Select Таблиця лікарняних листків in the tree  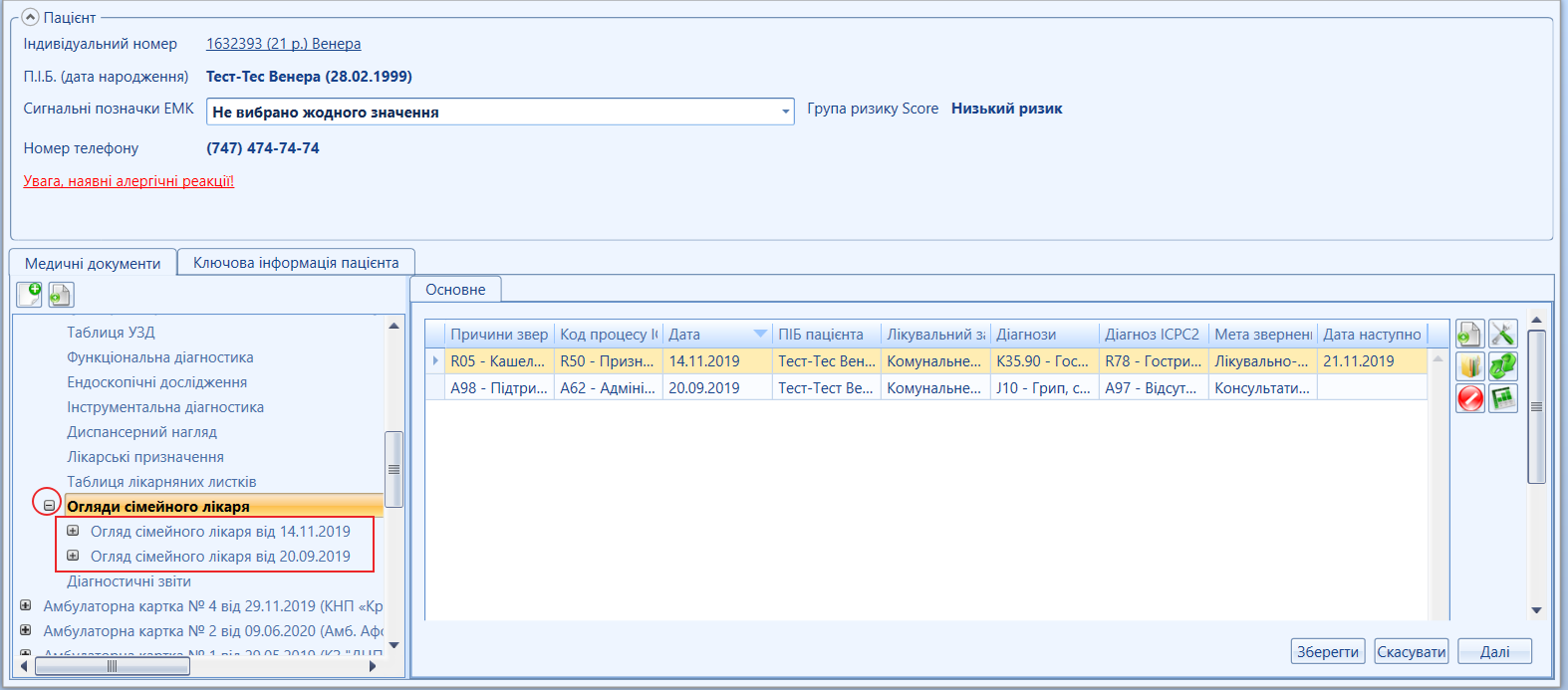tap(161, 482)
